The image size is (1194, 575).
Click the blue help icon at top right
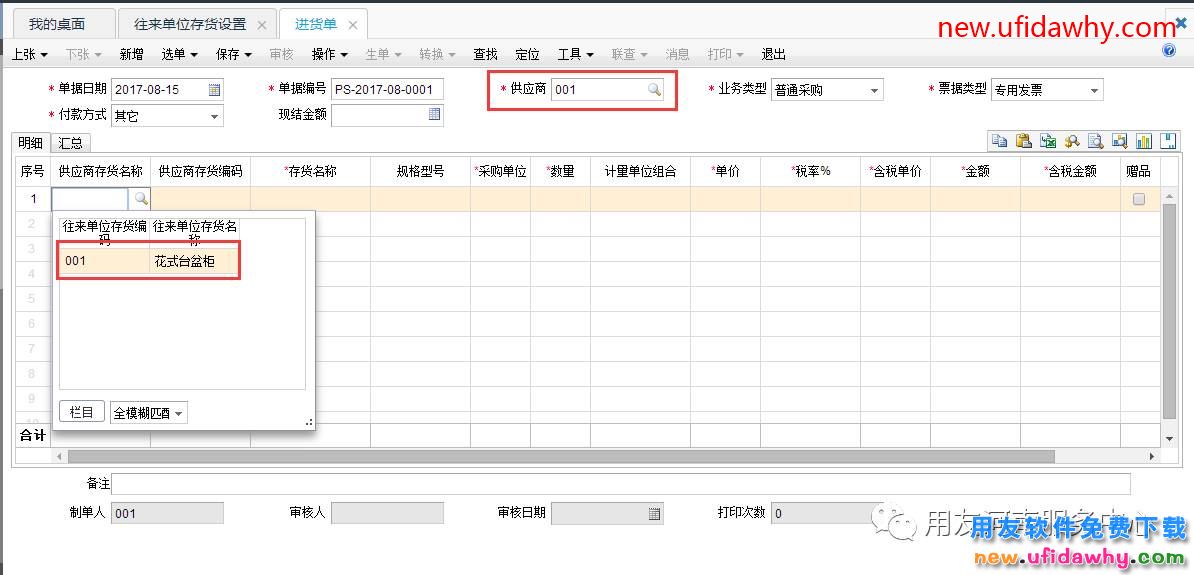coord(1169,51)
